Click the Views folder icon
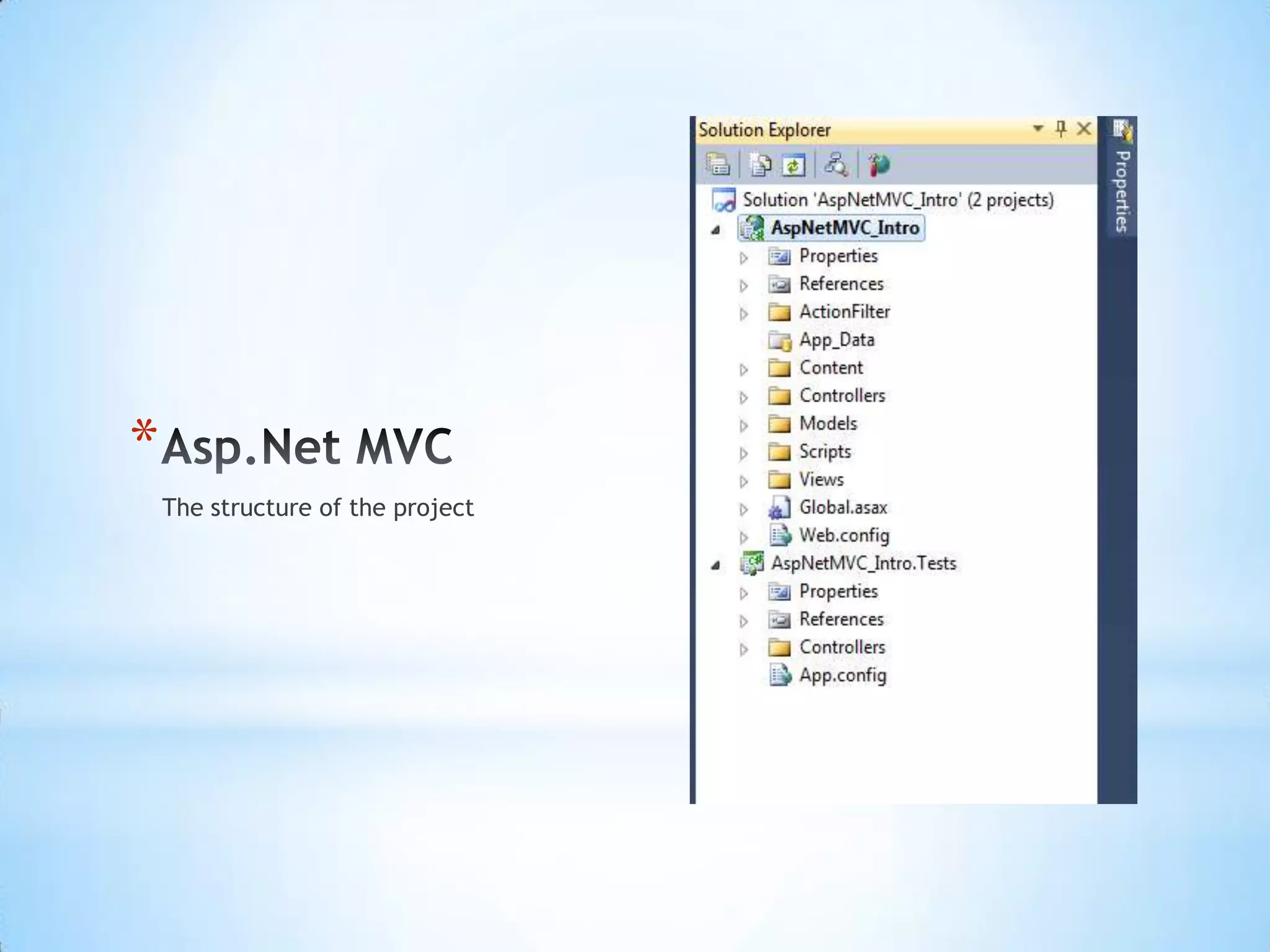This screenshot has width=1270, height=952. tap(779, 480)
